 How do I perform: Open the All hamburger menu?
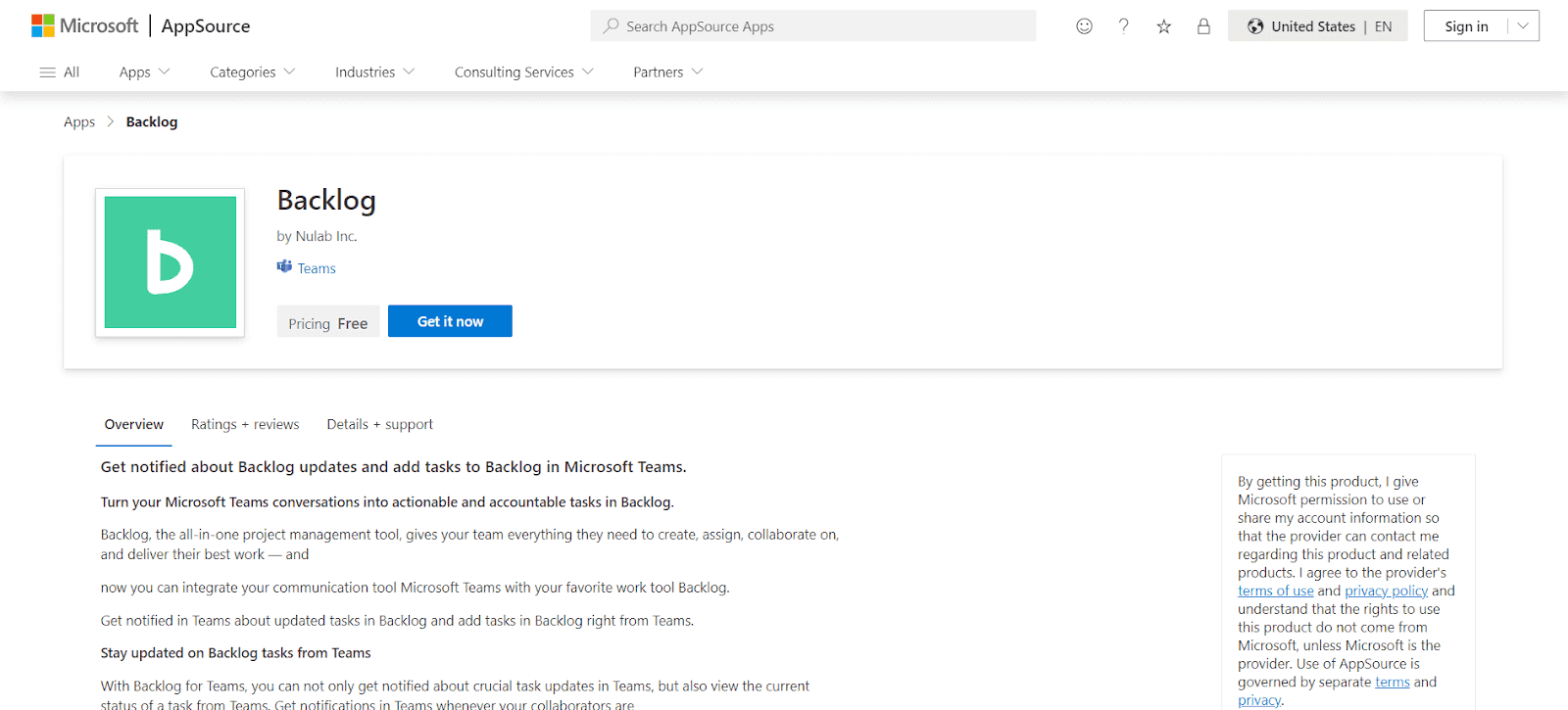click(x=59, y=72)
